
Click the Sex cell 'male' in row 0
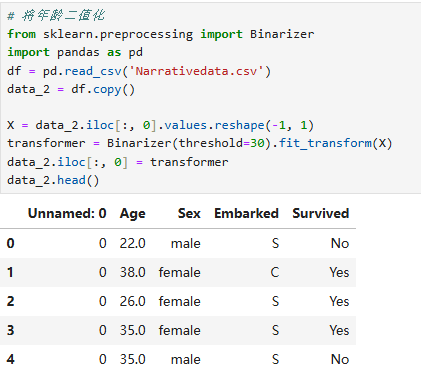[x=186, y=243]
